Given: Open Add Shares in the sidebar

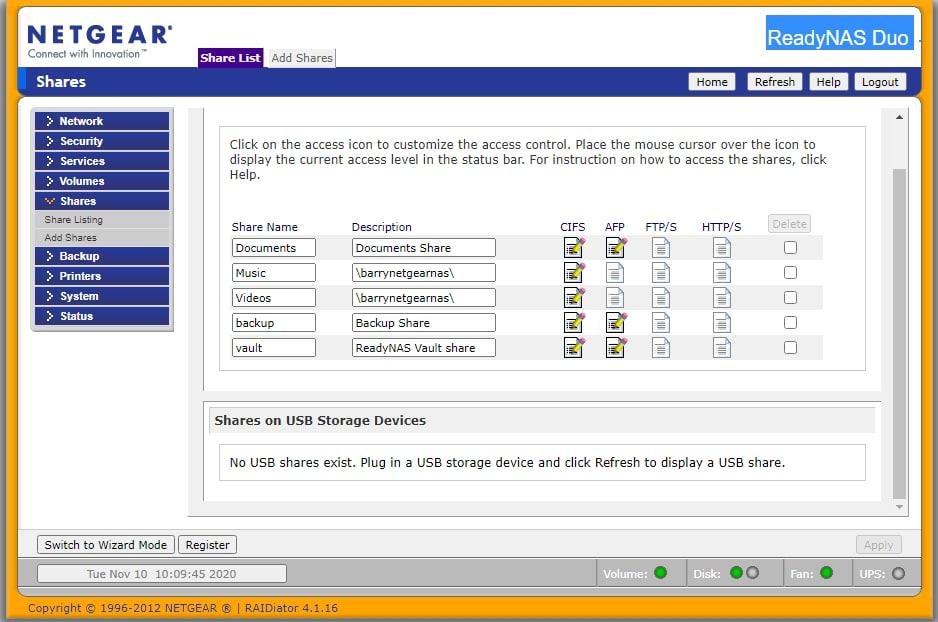Looking at the screenshot, I should [x=71, y=237].
